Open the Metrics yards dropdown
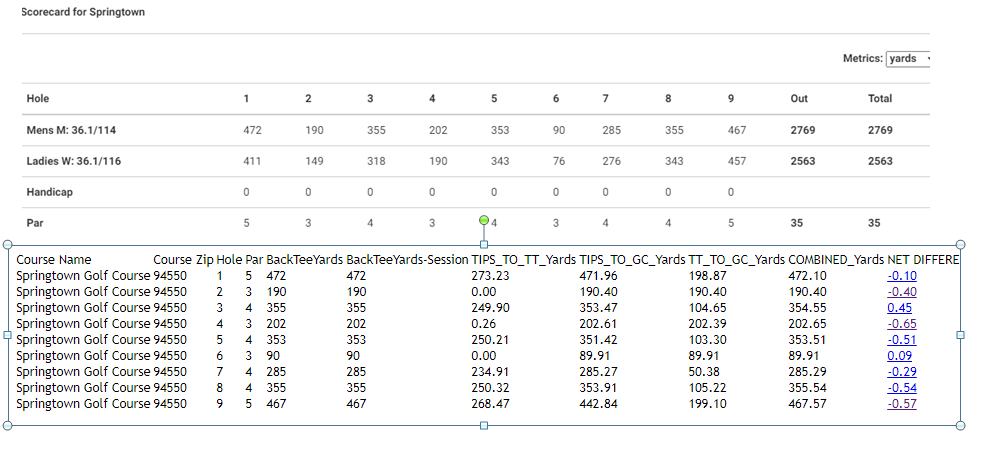 pyautogui.click(x=908, y=58)
